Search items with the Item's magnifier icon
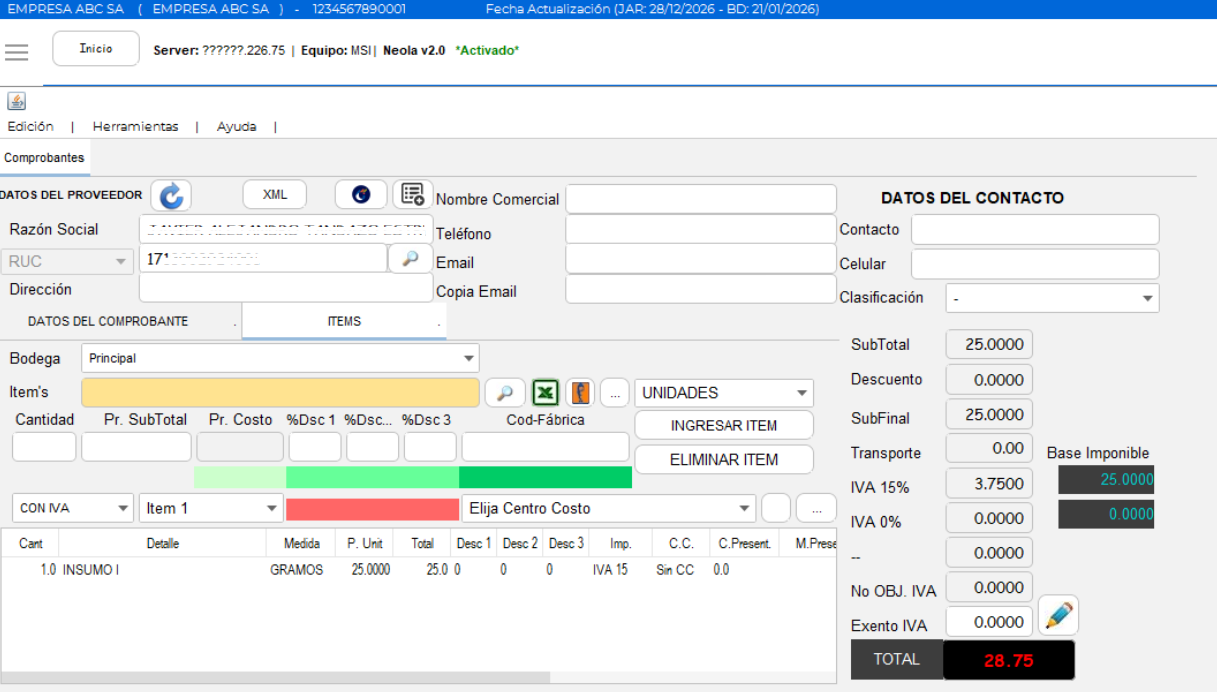The height and width of the screenshot is (692, 1217). coord(505,393)
